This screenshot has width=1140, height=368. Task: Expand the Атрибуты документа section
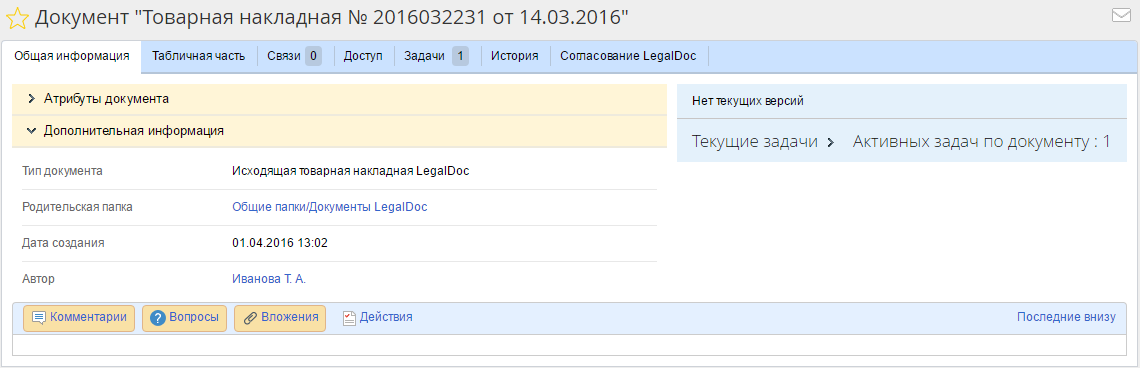coord(339,99)
